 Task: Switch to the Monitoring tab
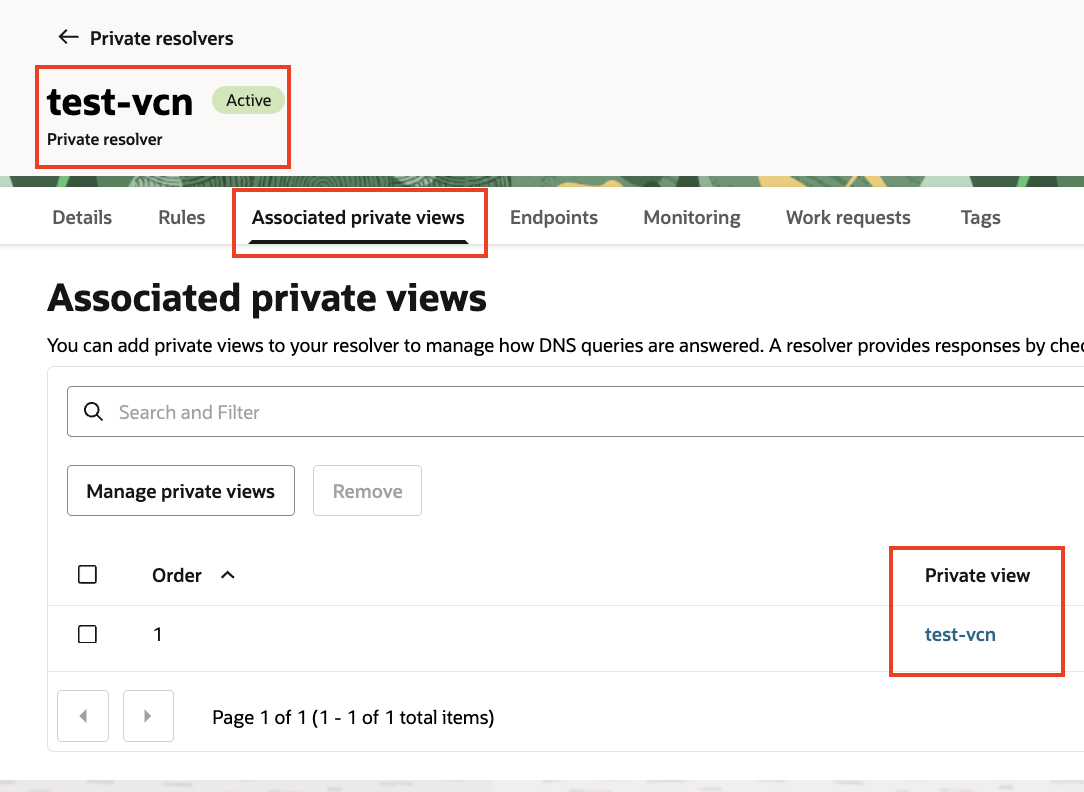692,218
